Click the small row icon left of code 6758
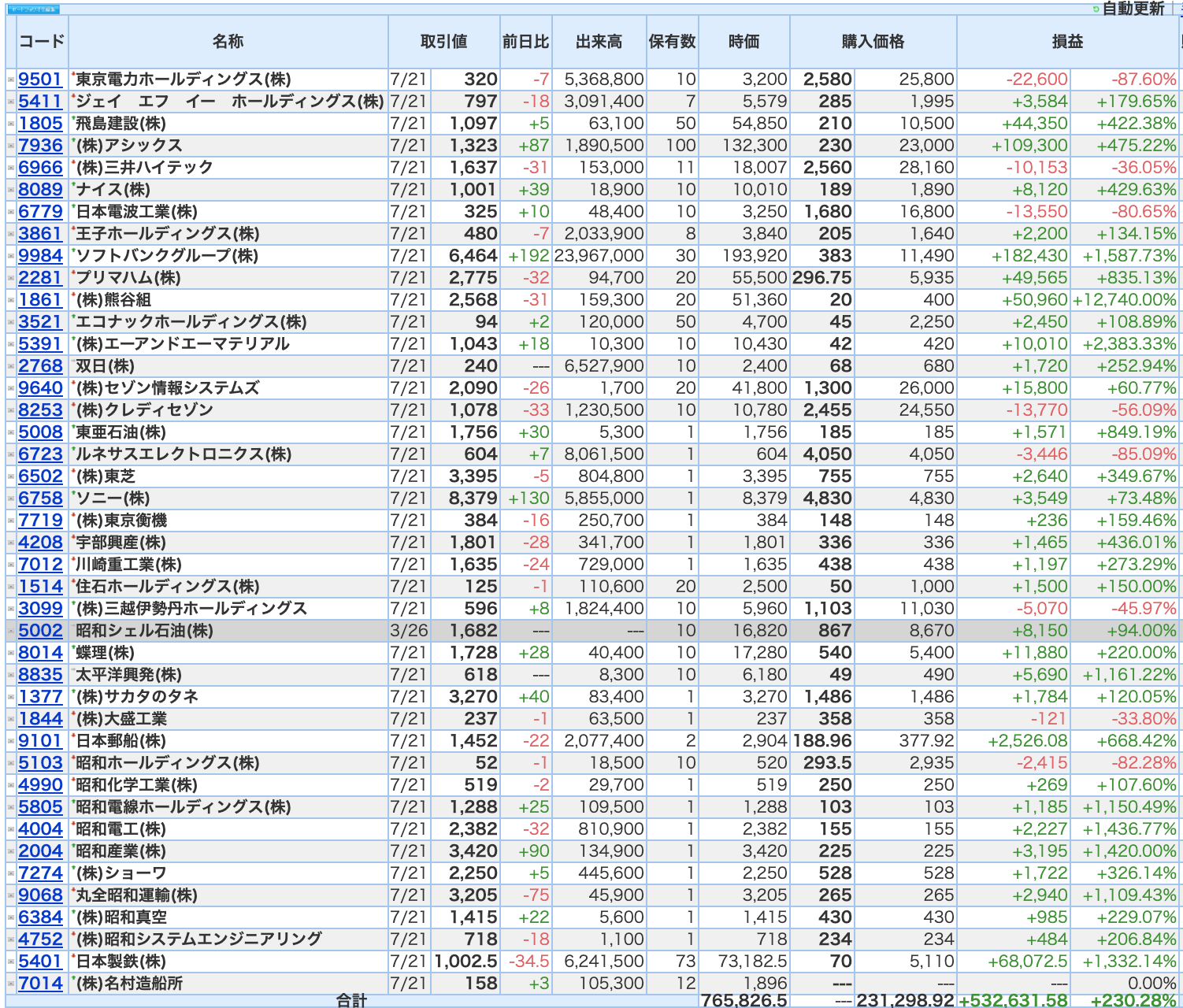This screenshot has height=1008, width=1183. tap(11, 498)
